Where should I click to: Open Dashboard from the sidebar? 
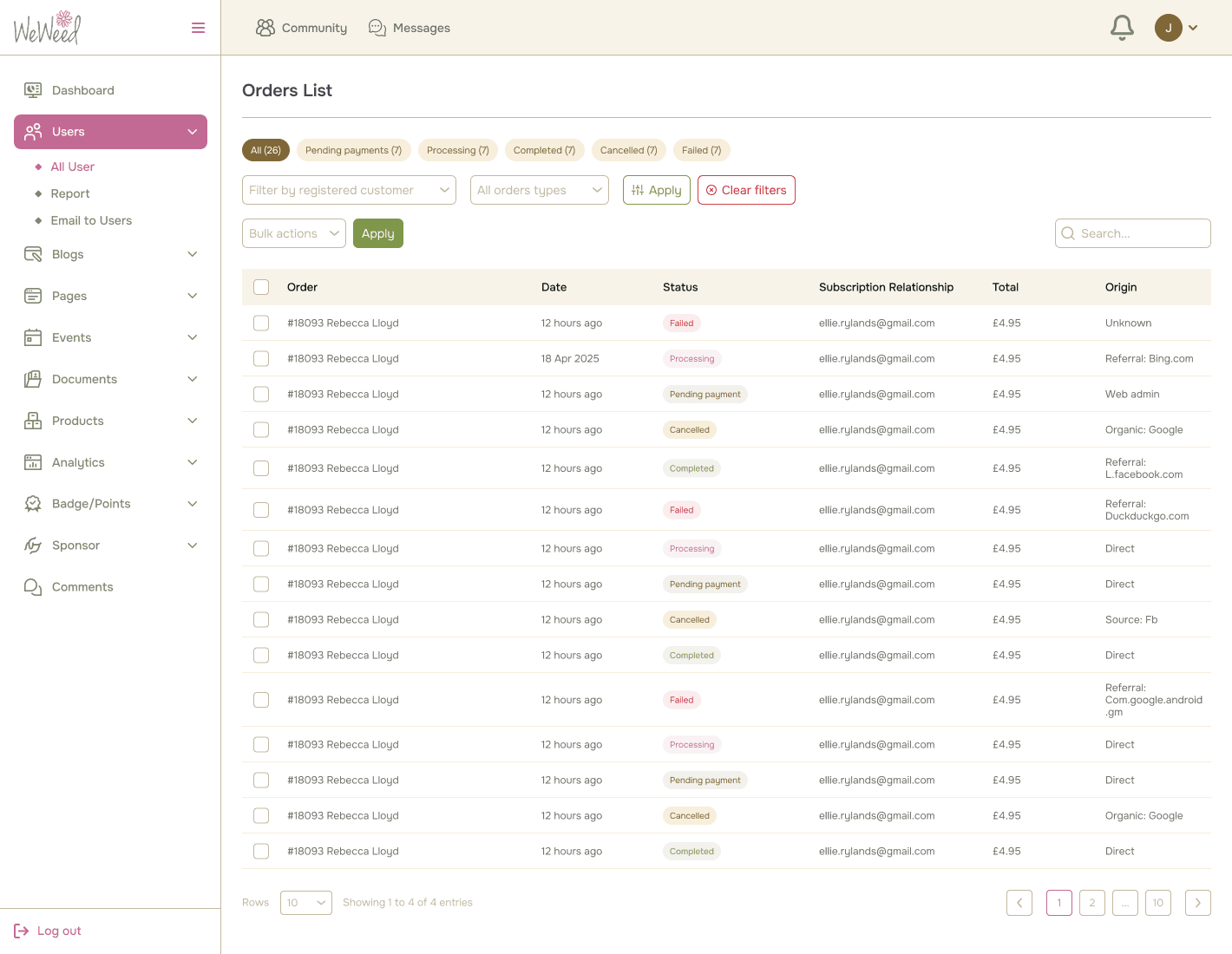[x=82, y=90]
